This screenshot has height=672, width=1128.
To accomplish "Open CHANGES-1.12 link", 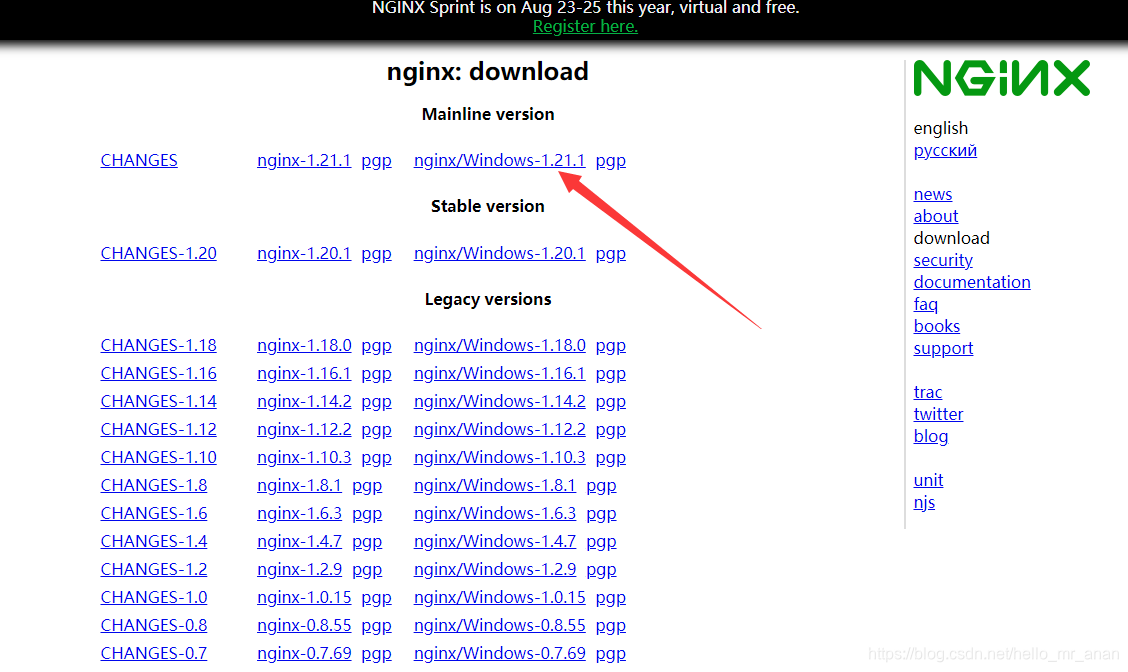I will tap(158, 430).
